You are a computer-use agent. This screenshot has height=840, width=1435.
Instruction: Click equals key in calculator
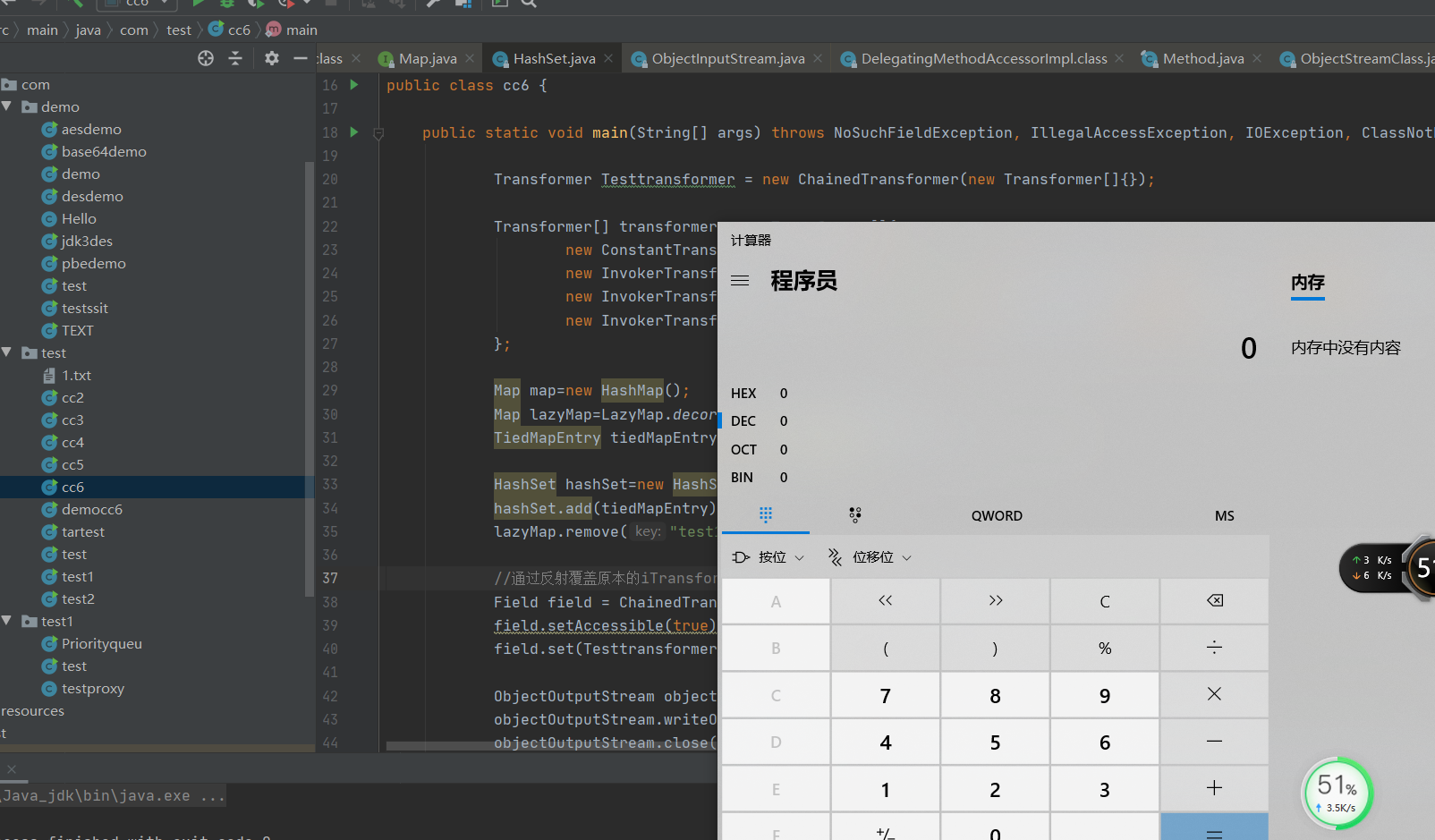click(1214, 827)
